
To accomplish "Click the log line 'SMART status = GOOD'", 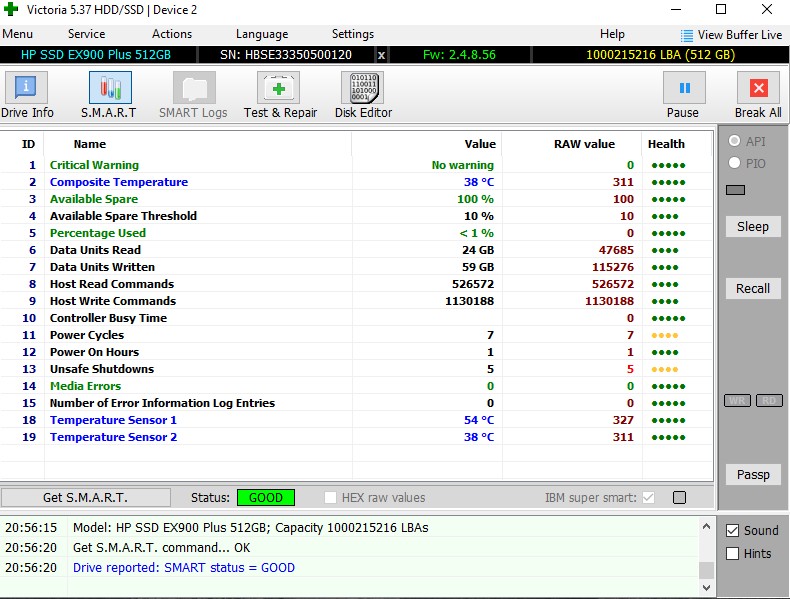I will tap(184, 568).
